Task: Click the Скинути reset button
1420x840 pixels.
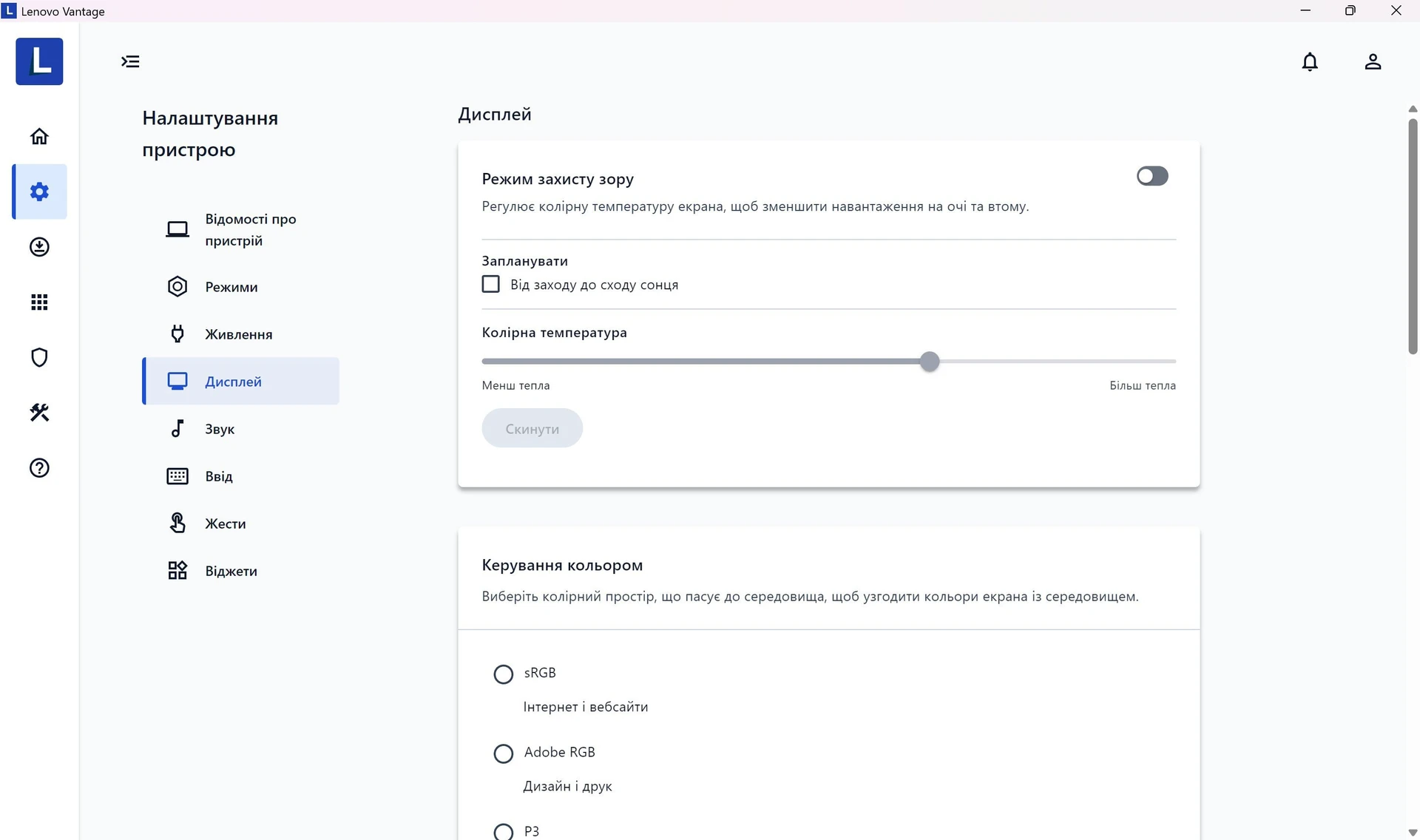Action: [x=532, y=428]
